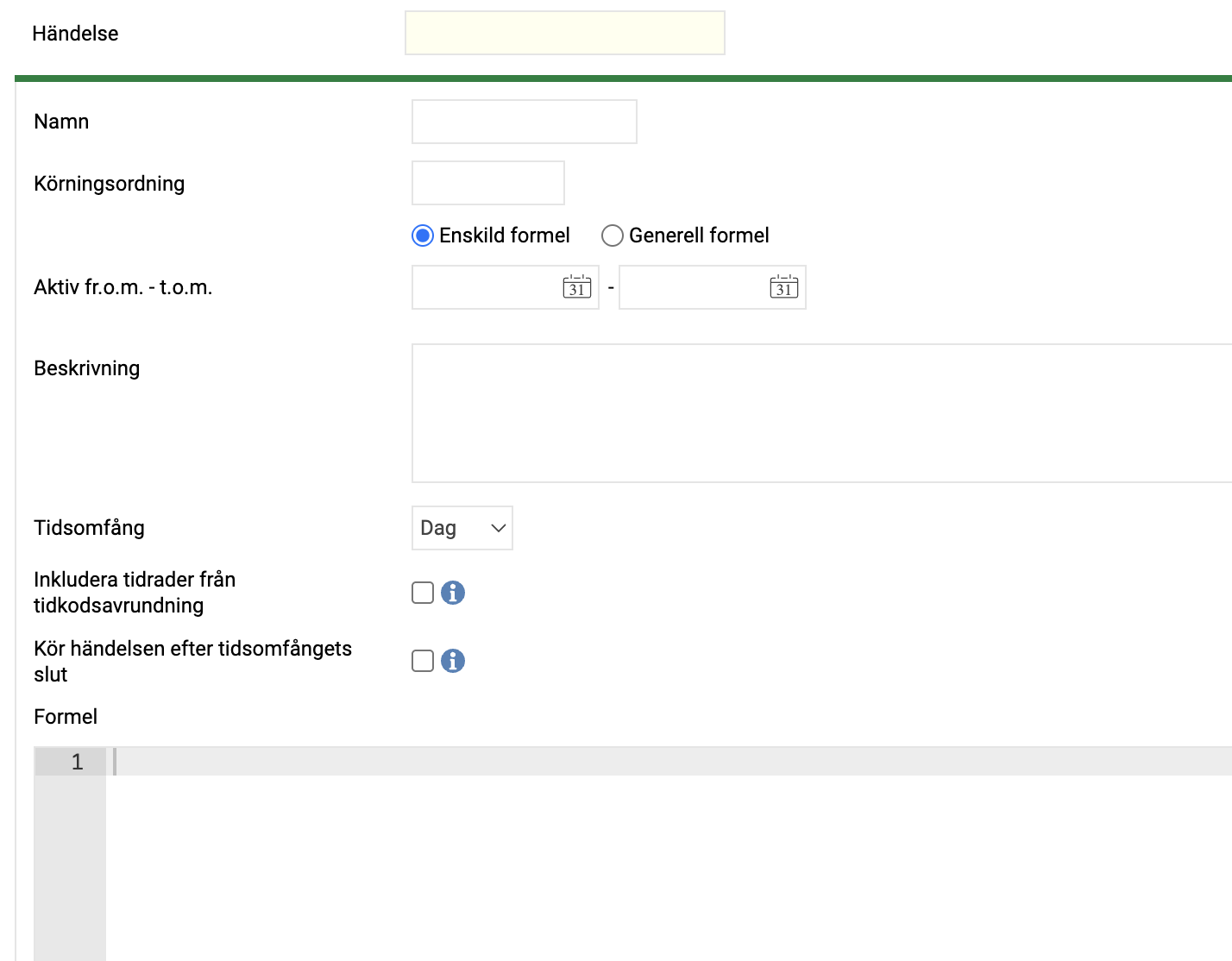Click the Namn label
This screenshot has height=961, width=1232.
[x=61, y=122]
